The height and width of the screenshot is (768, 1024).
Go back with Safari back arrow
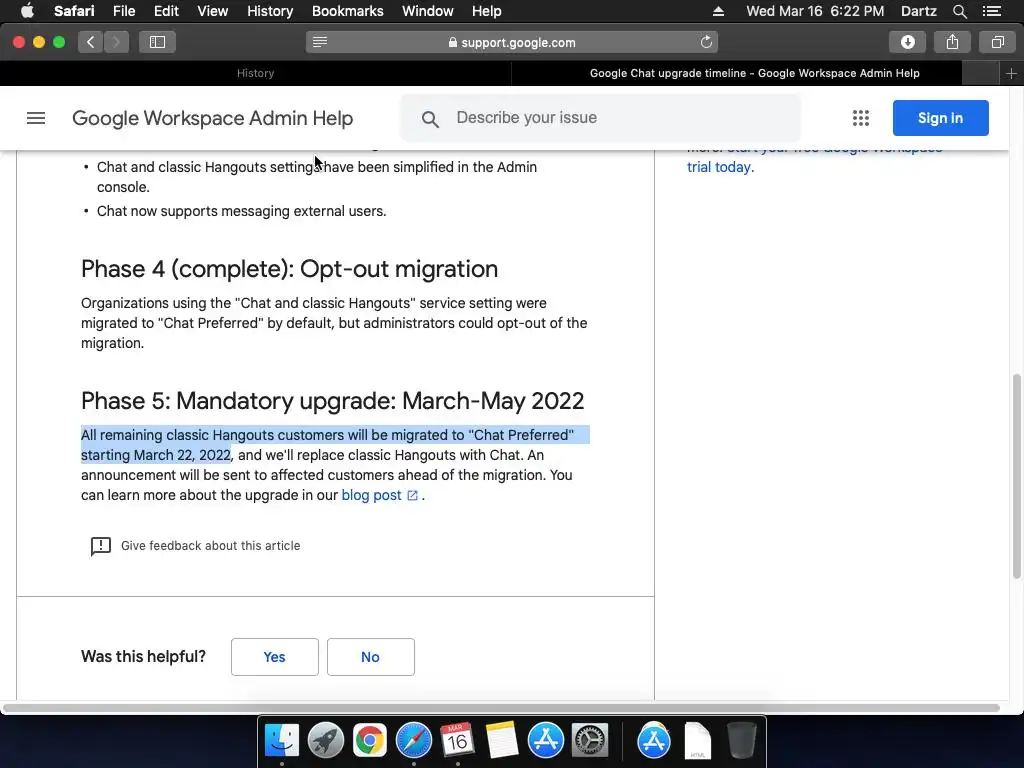91,42
